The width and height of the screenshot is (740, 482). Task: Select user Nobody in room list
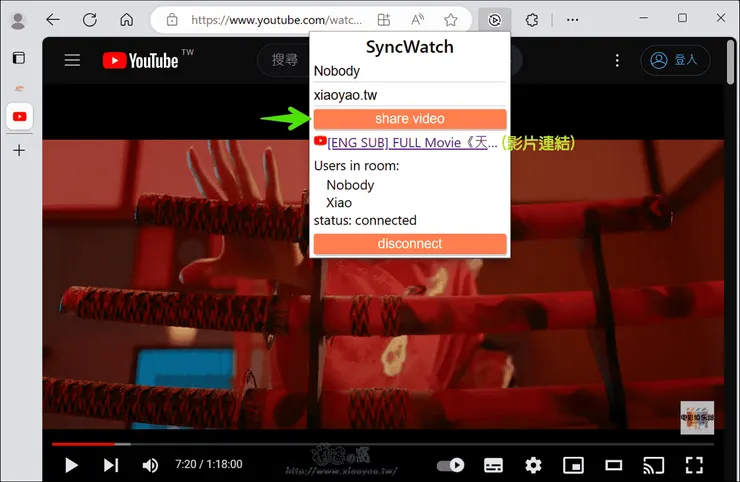point(350,185)
